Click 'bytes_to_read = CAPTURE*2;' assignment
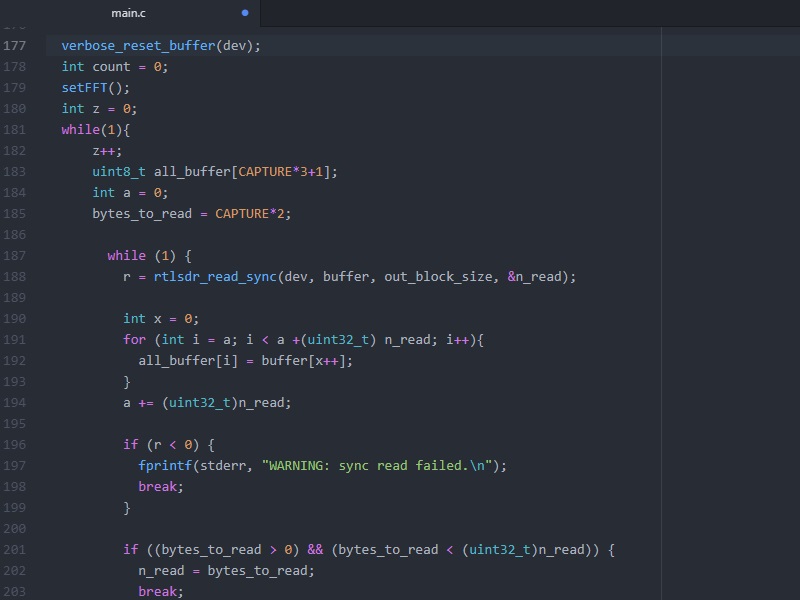Viewport: 800px width, 600px height. (x=192, y=214)
